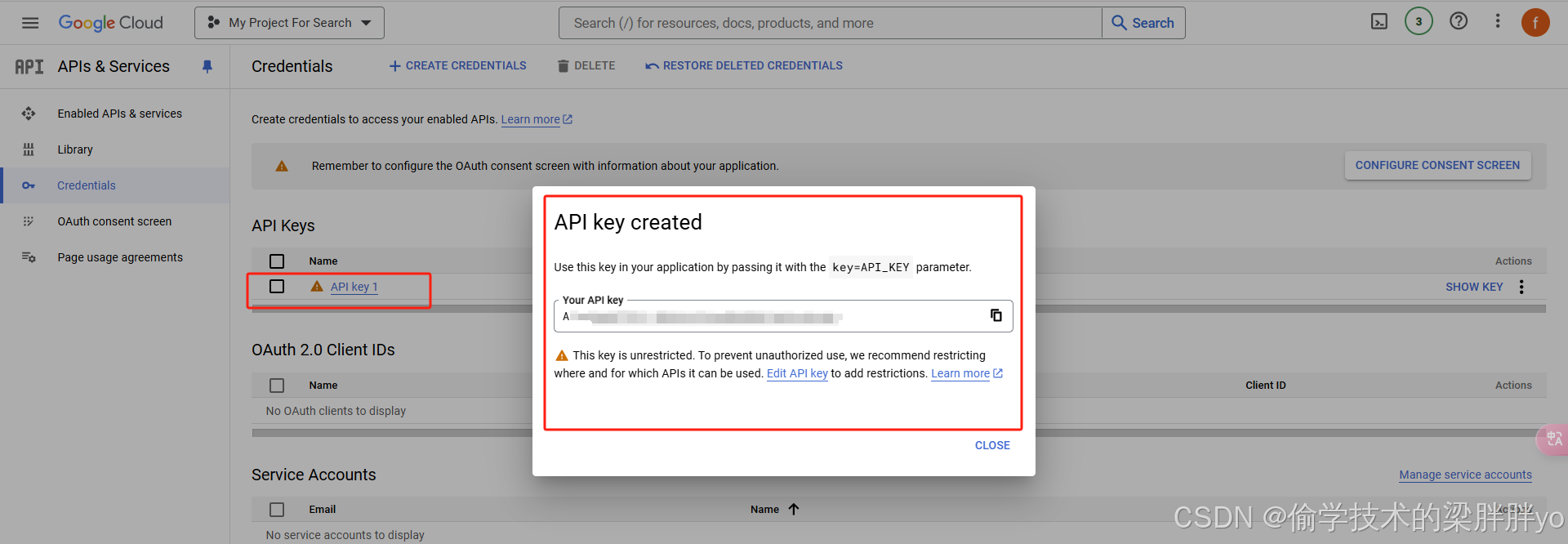This screenshot has width=1568, height=544.
Task: Click CREATE CREDENTIALS
Action: [x=457, y=65]
